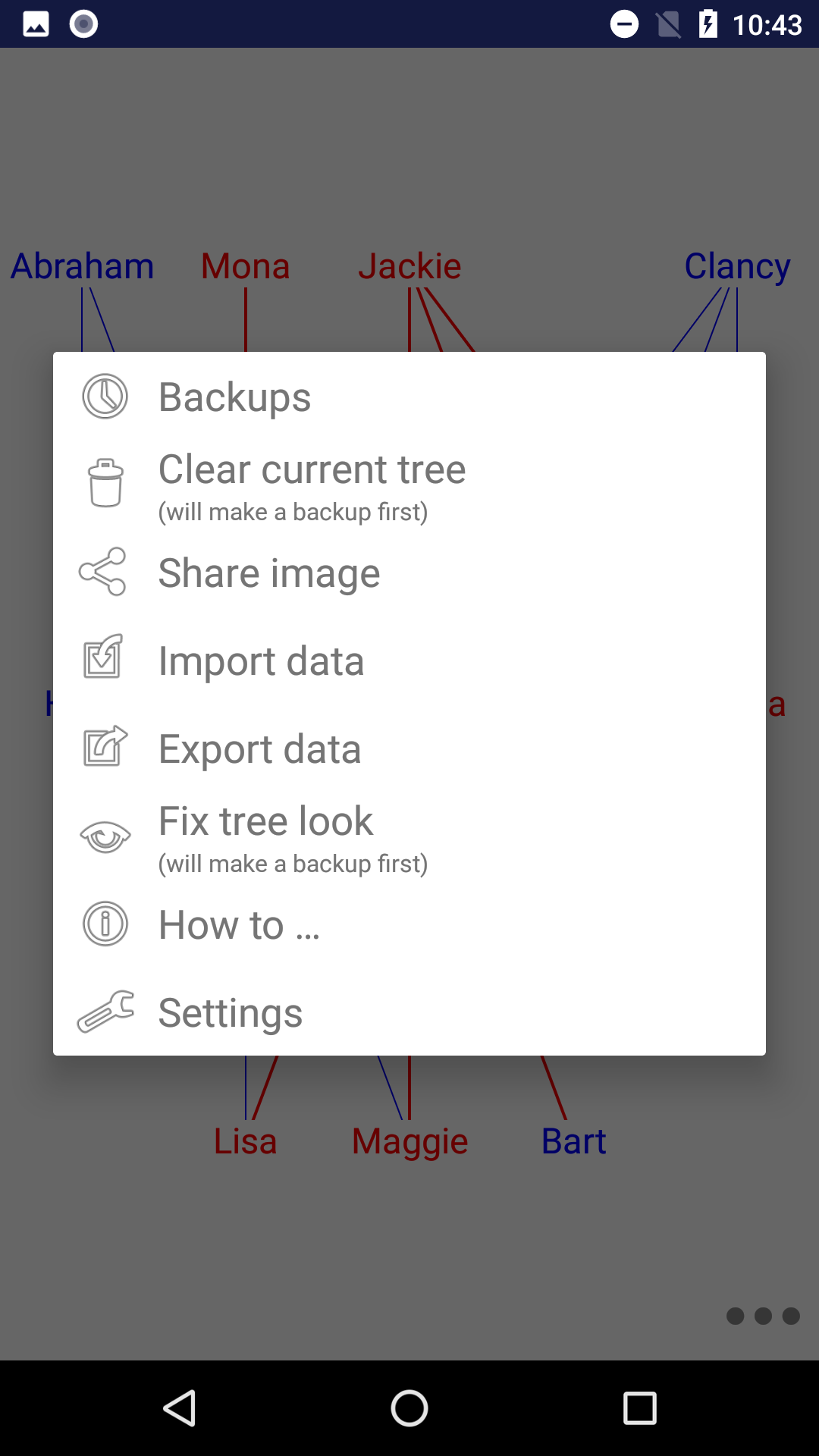Tap the info circle icon
Image resolution: width=819 pixels, height=1456 pixels.
(x=105, y=924)
